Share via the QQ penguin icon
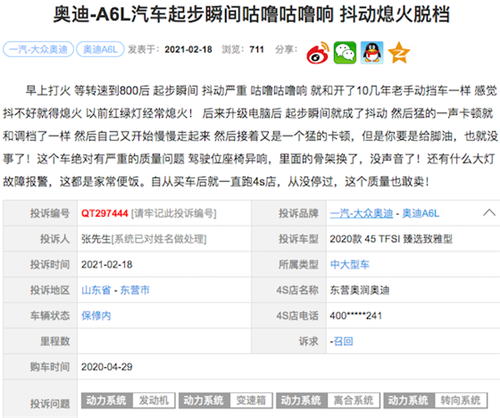This screenshot has width=500, height=418. (372, 53)
